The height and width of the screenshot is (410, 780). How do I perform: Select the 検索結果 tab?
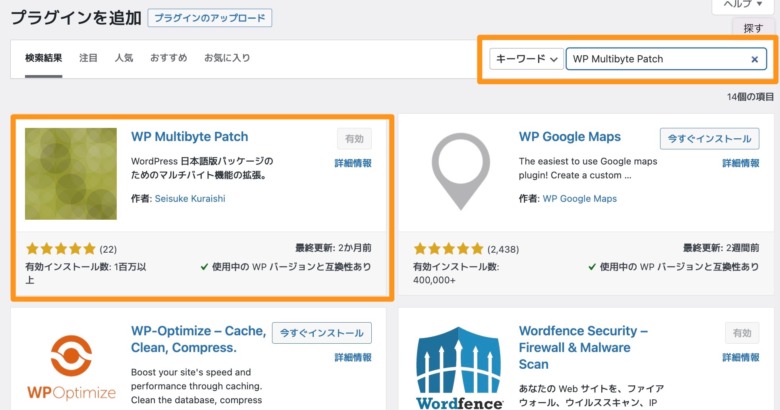pos(44,58)
